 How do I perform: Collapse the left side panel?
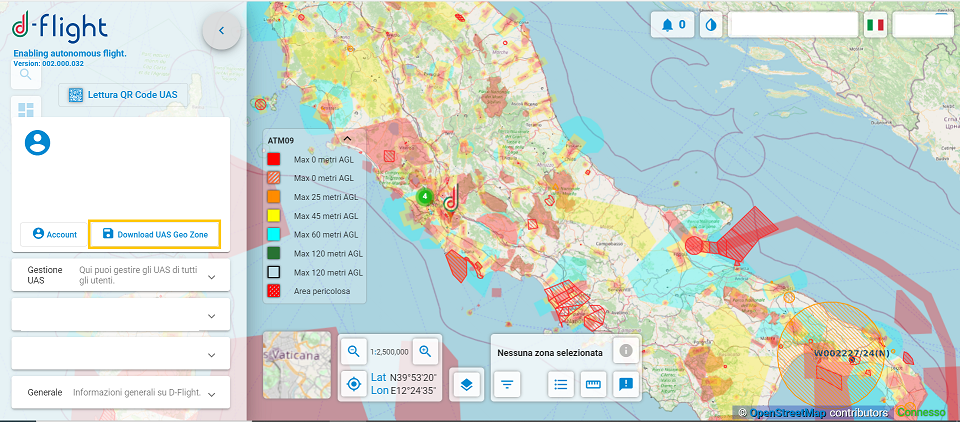[221, 32]
